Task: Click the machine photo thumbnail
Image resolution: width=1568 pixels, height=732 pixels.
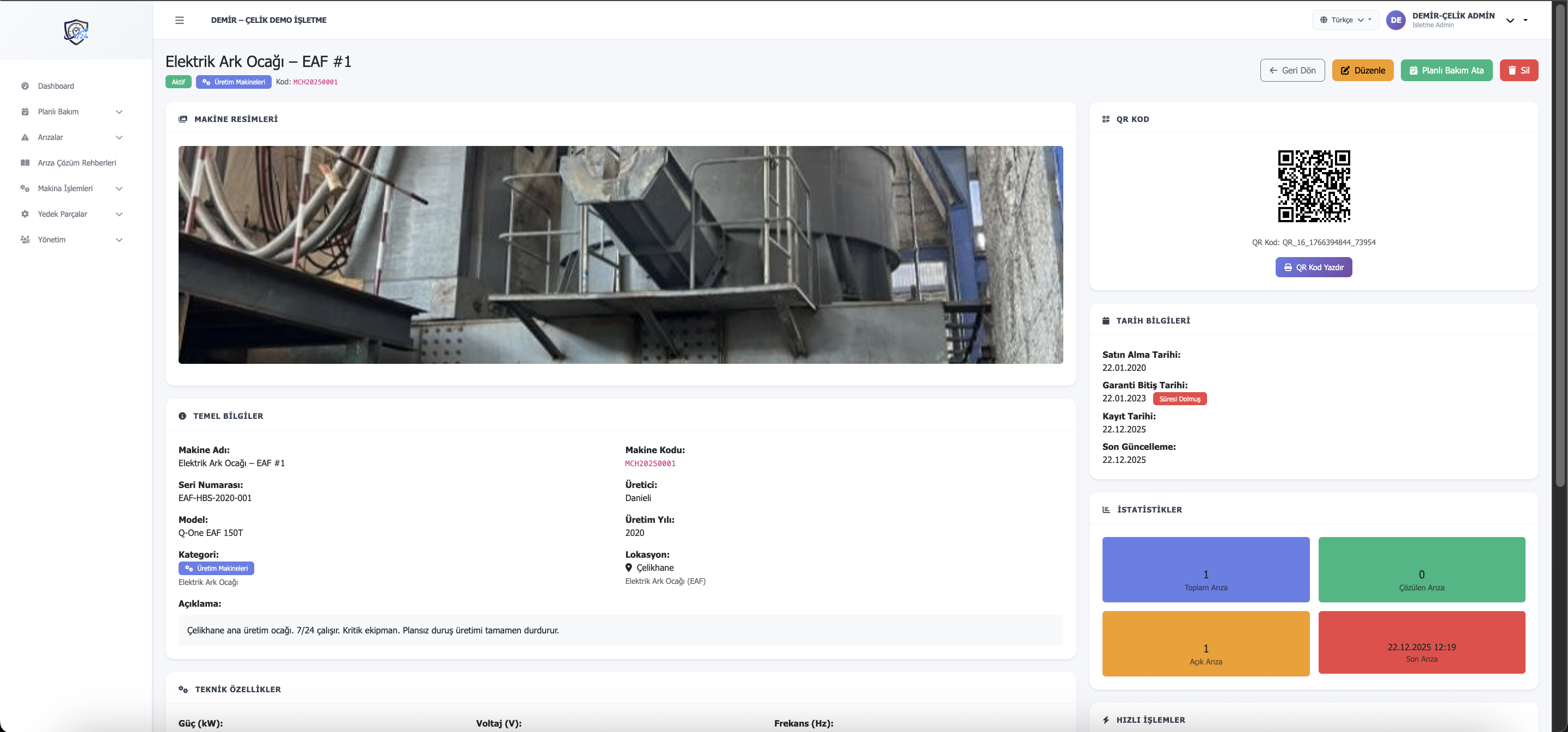Action: [x=620, y=254]
